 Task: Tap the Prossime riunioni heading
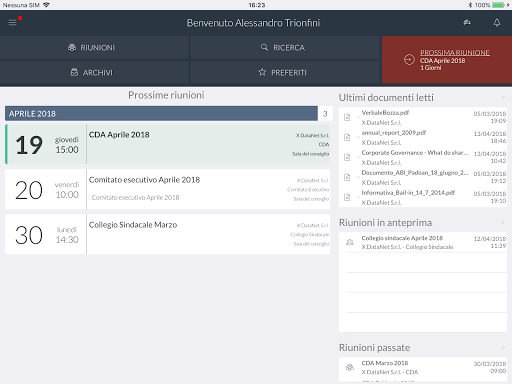(x=166, y=95)
